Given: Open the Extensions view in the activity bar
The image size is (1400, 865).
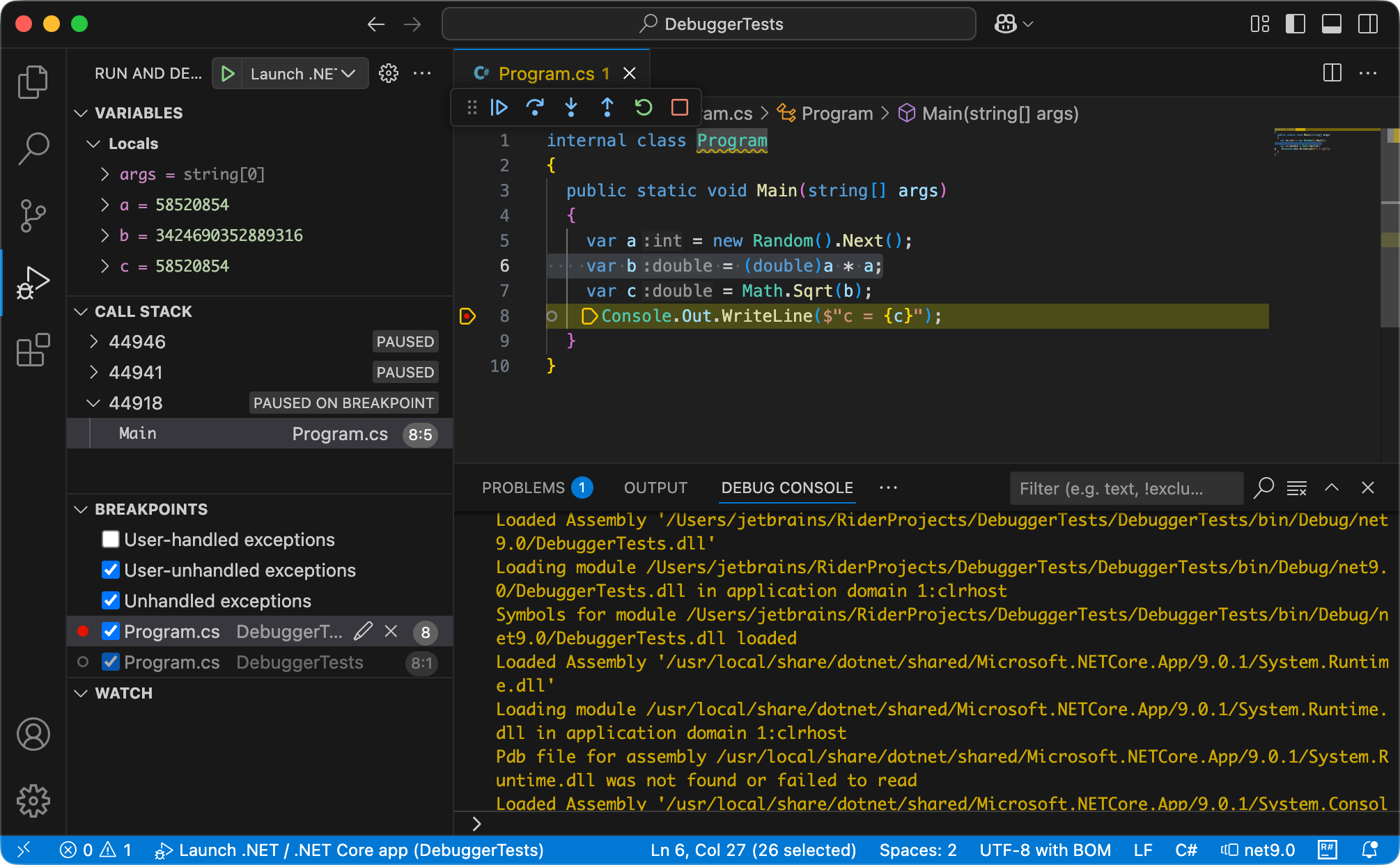Looking at the screenshot, I should coord(33,350).
